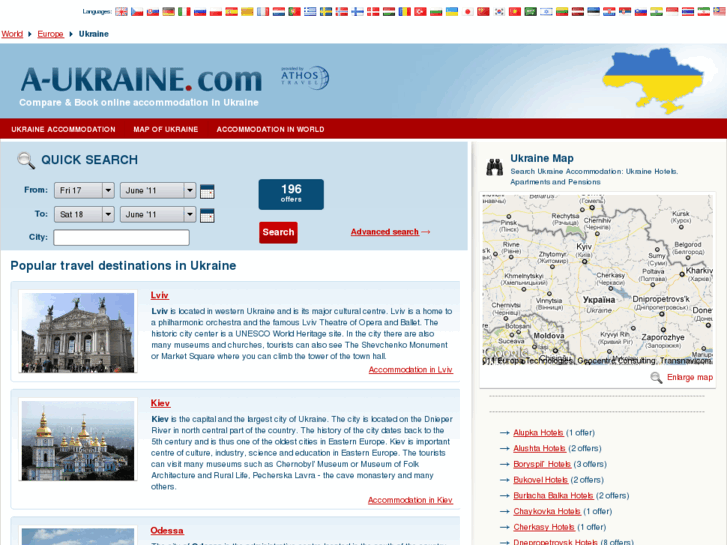Open the From date calendar icon
The height and width of the screenshot is (545, 727).
pyautogui.click(x=207, y=191)
